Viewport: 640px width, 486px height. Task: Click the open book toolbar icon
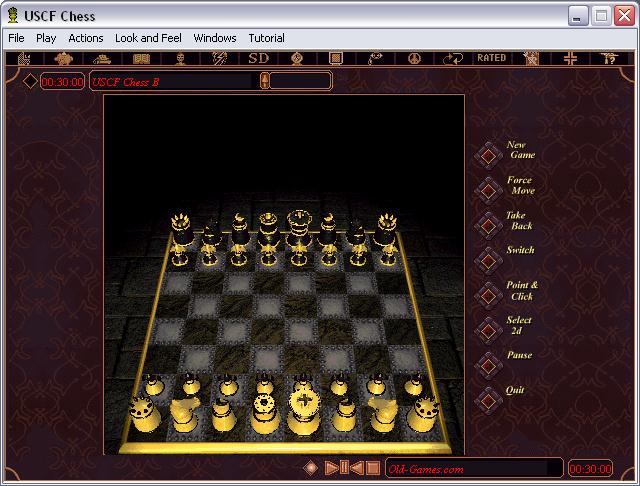(141, 58)
